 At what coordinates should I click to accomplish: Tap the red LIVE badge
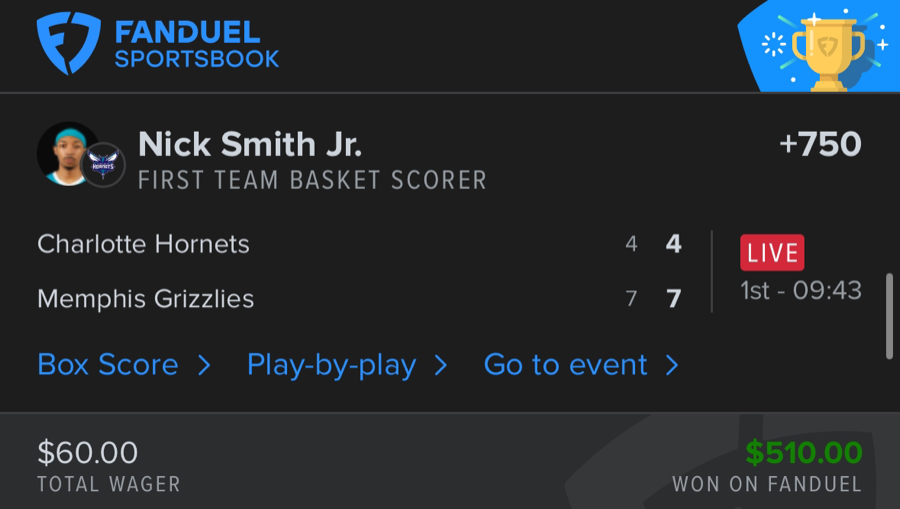[x=772, y=253]
